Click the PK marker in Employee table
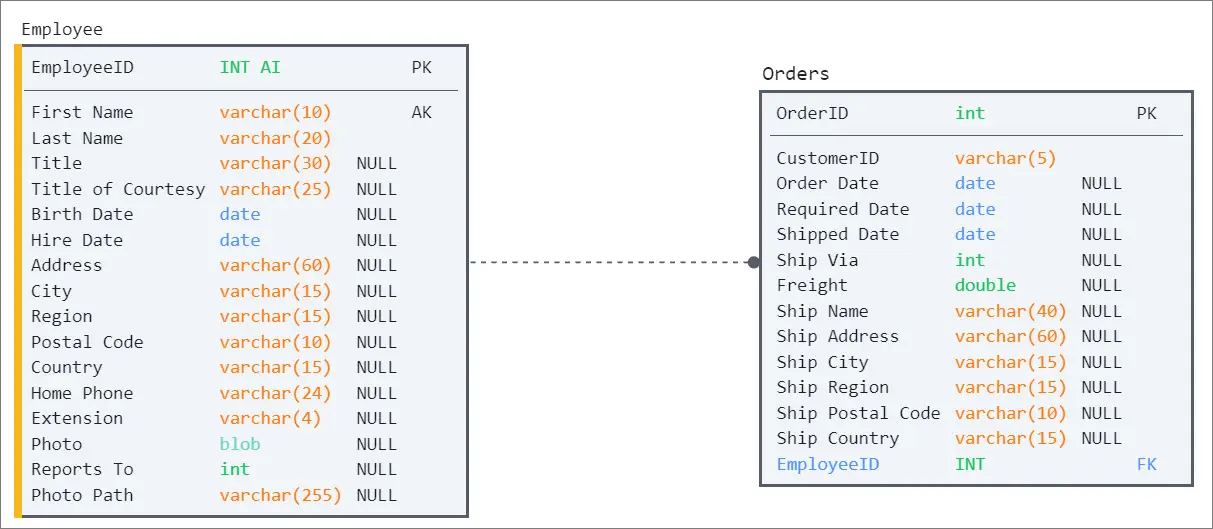 (422, 68)
